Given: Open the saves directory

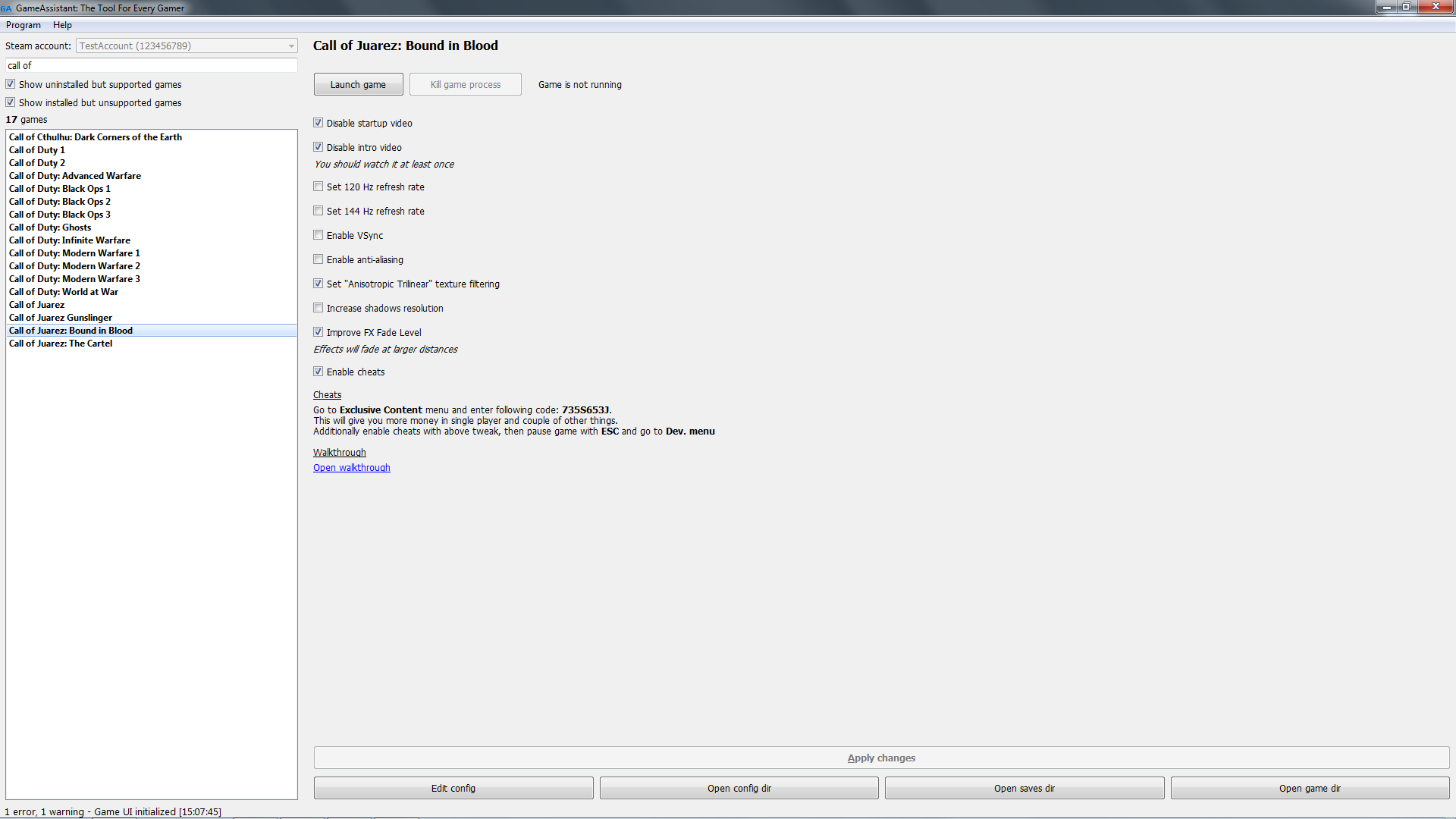Looking at the screenshot, I should 1025,788.
